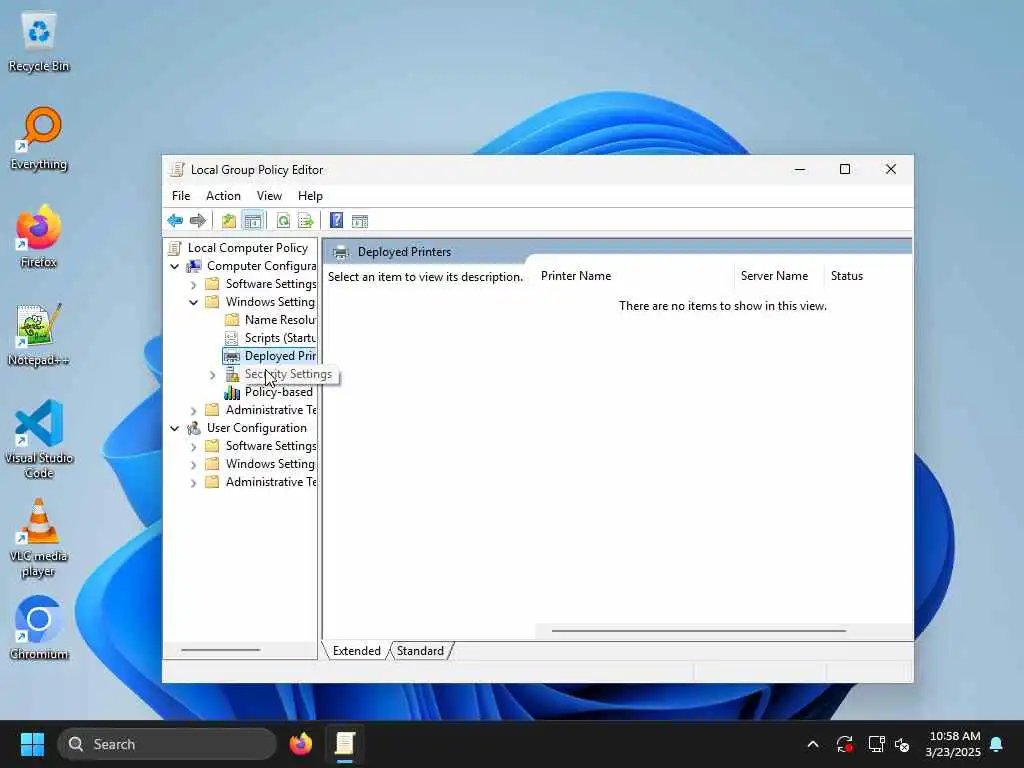Expand Administrative Templates under User Configuration

(193, 483)
